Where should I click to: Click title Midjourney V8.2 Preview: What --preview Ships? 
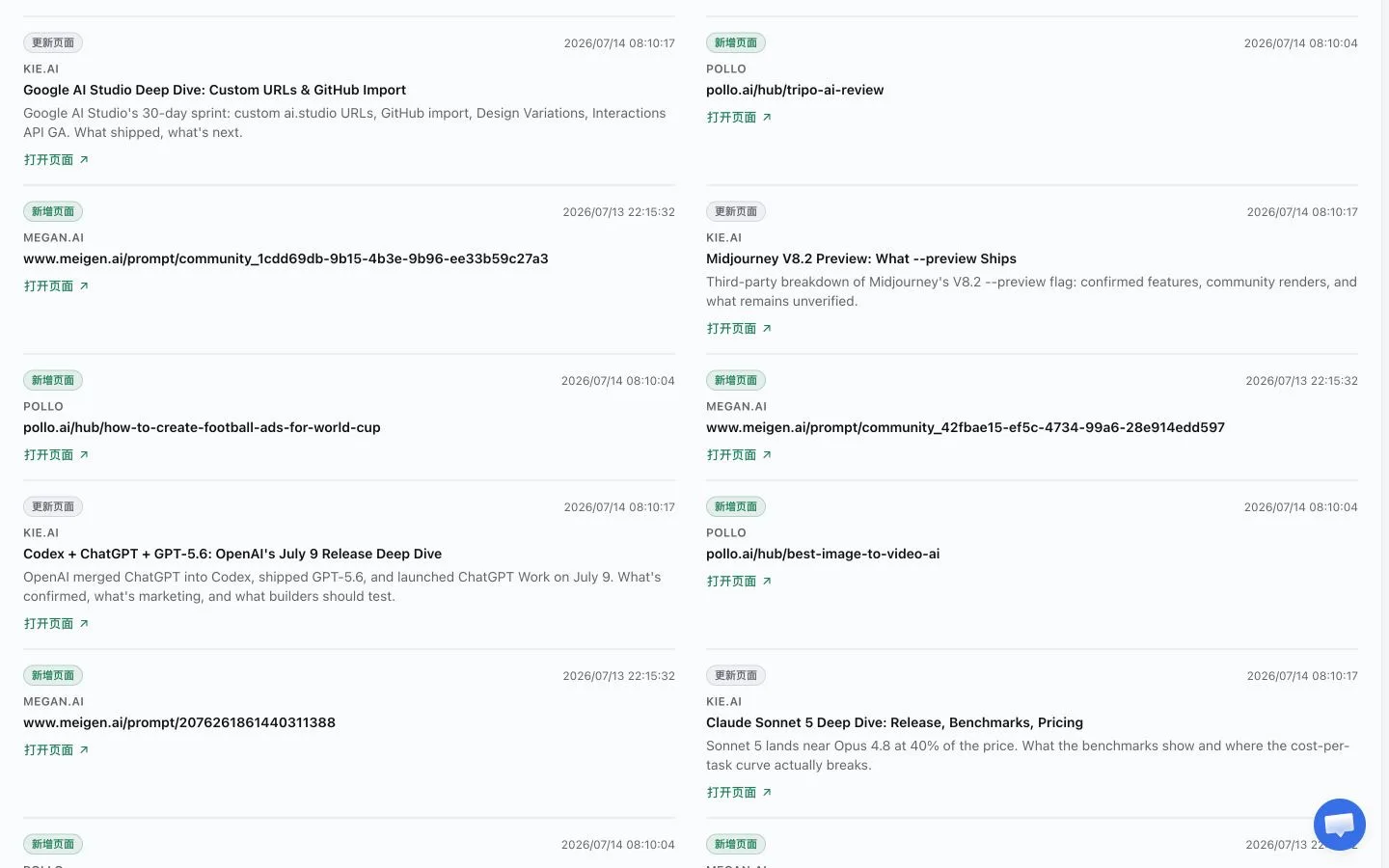[x=861, y=258]
